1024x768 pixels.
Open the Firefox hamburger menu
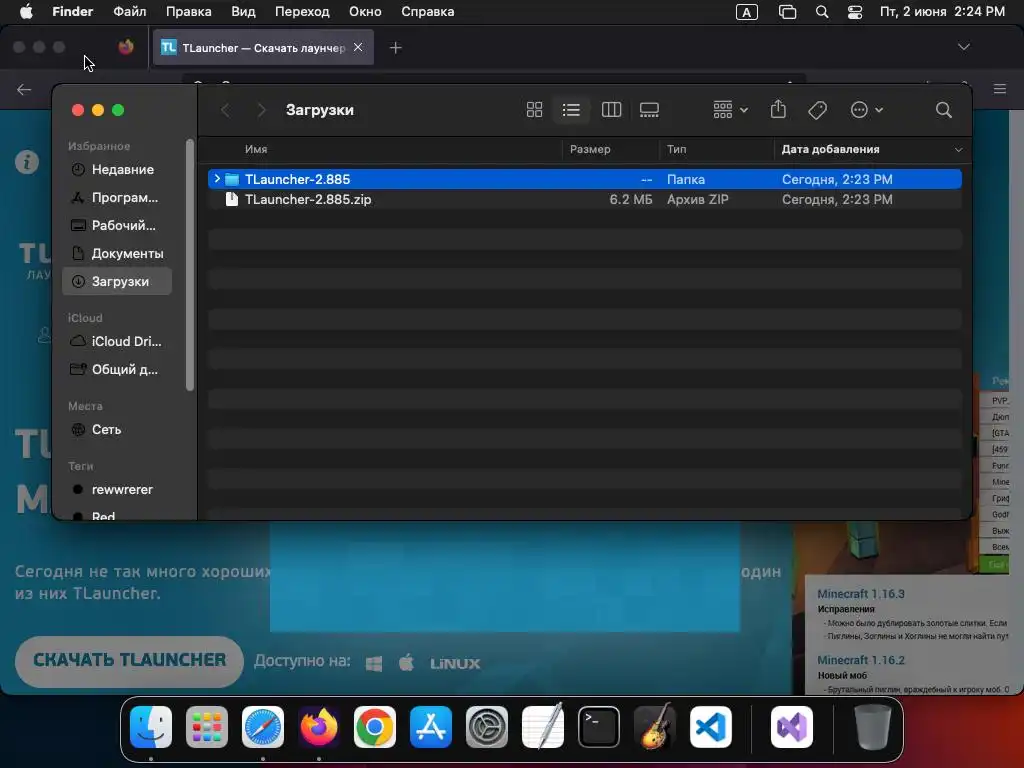(999, 89)
